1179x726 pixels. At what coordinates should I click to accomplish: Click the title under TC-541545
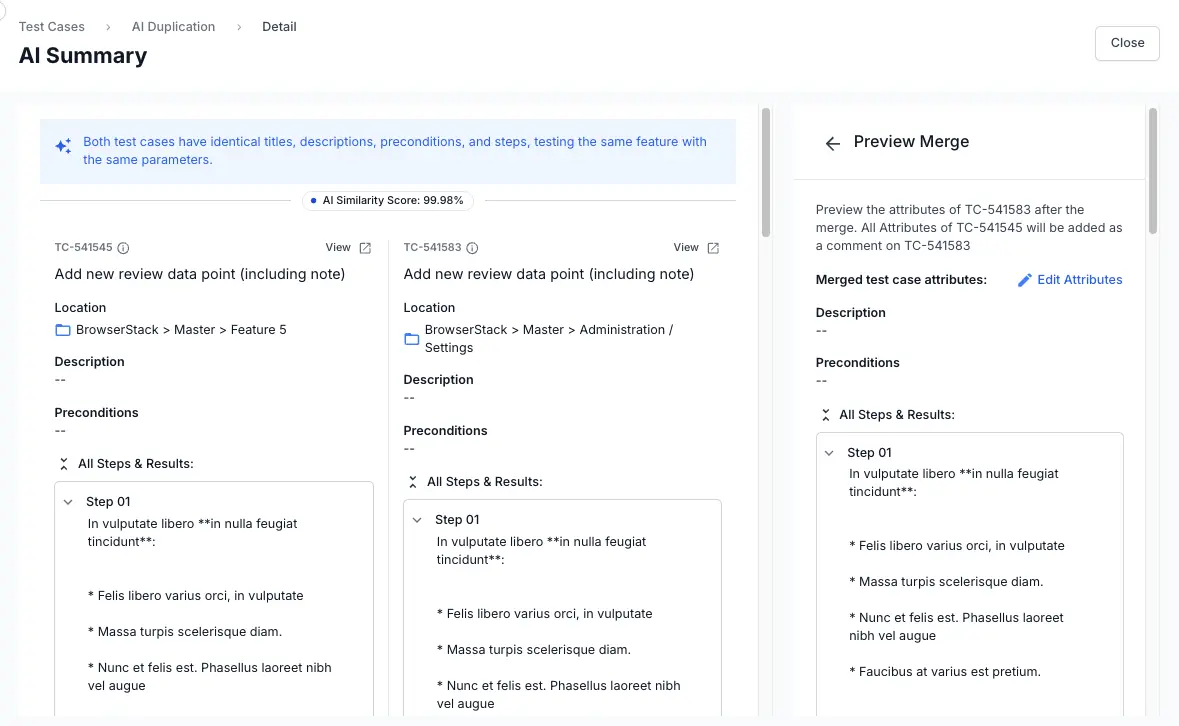pyautogui.click(x=200, y=274)
